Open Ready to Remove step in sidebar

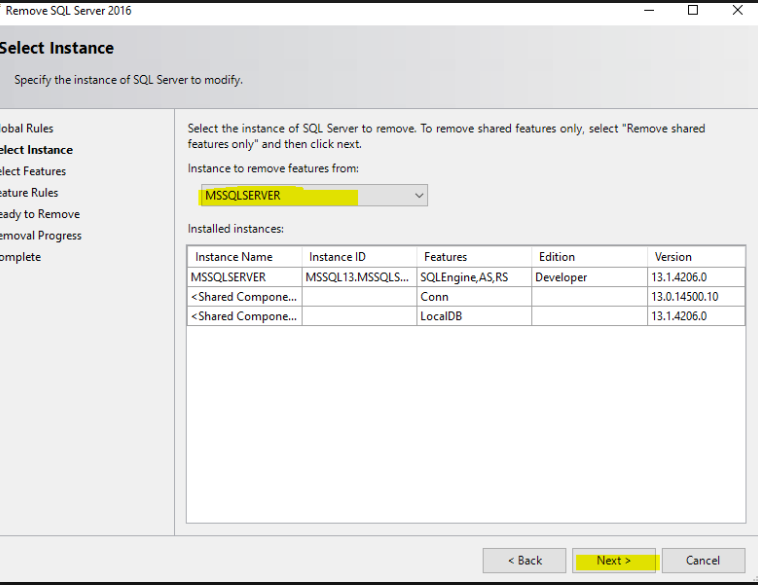(40, 214)
